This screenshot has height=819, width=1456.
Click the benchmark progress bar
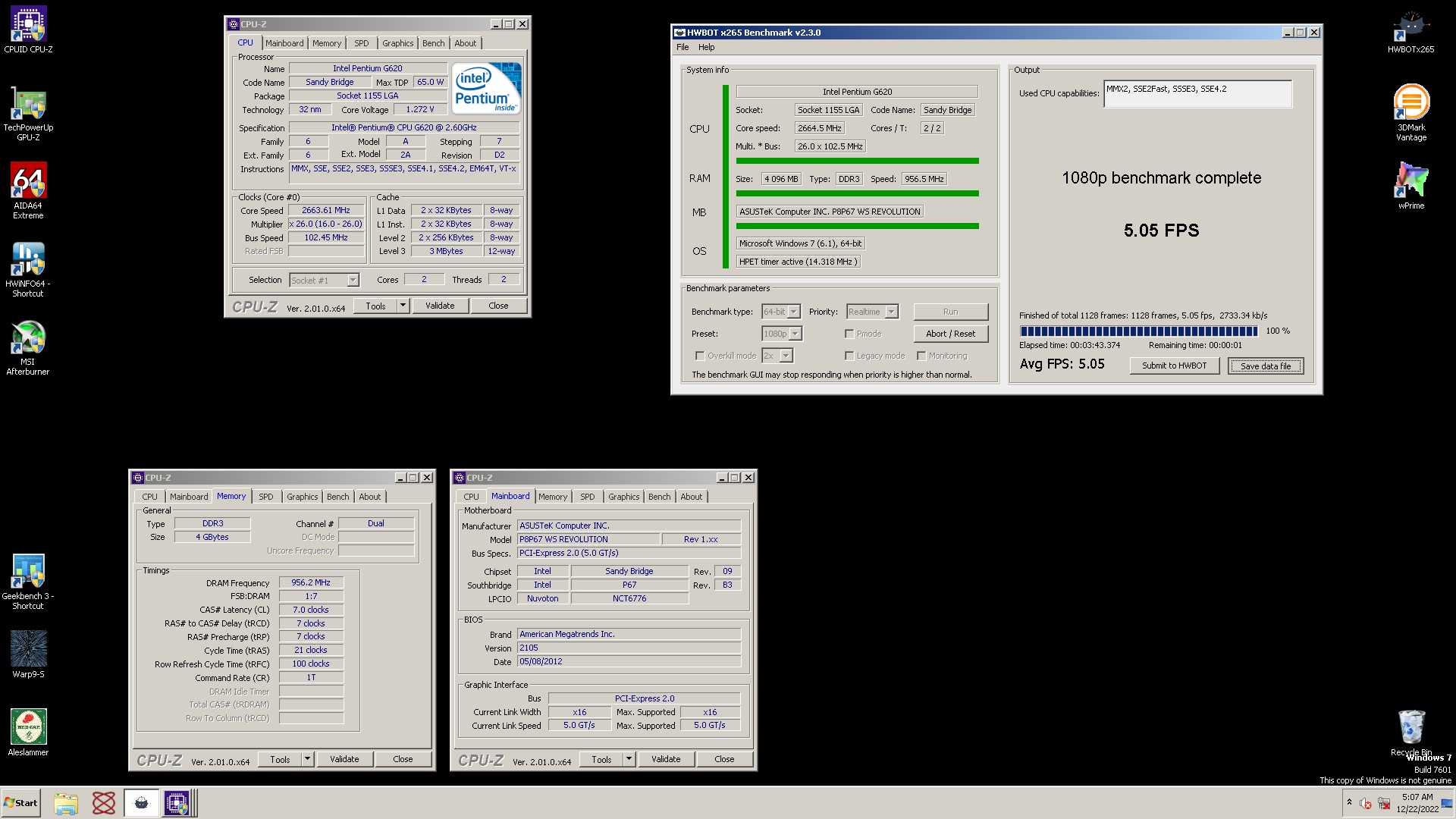1139,331
